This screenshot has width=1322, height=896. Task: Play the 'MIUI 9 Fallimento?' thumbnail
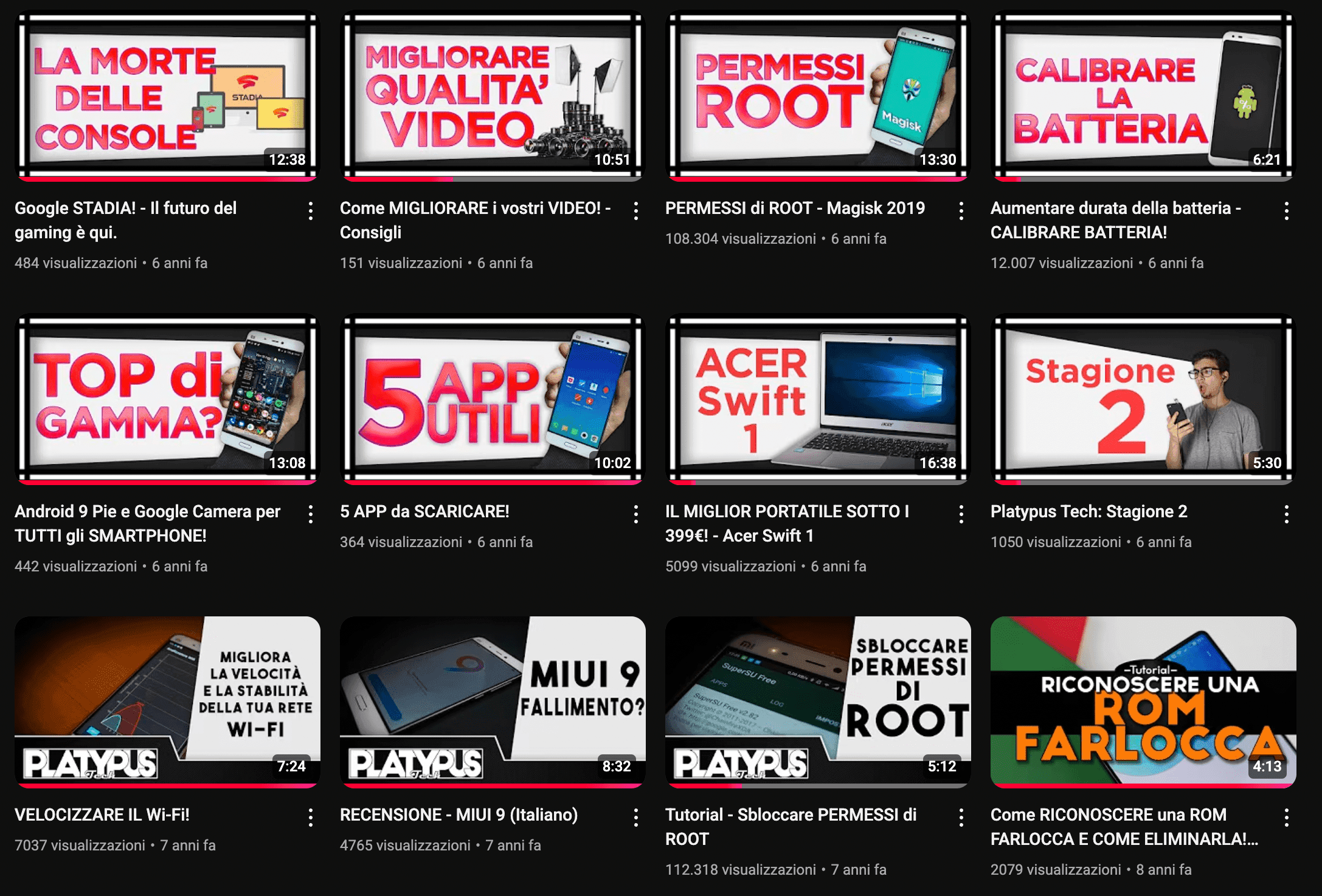[493, 702]
